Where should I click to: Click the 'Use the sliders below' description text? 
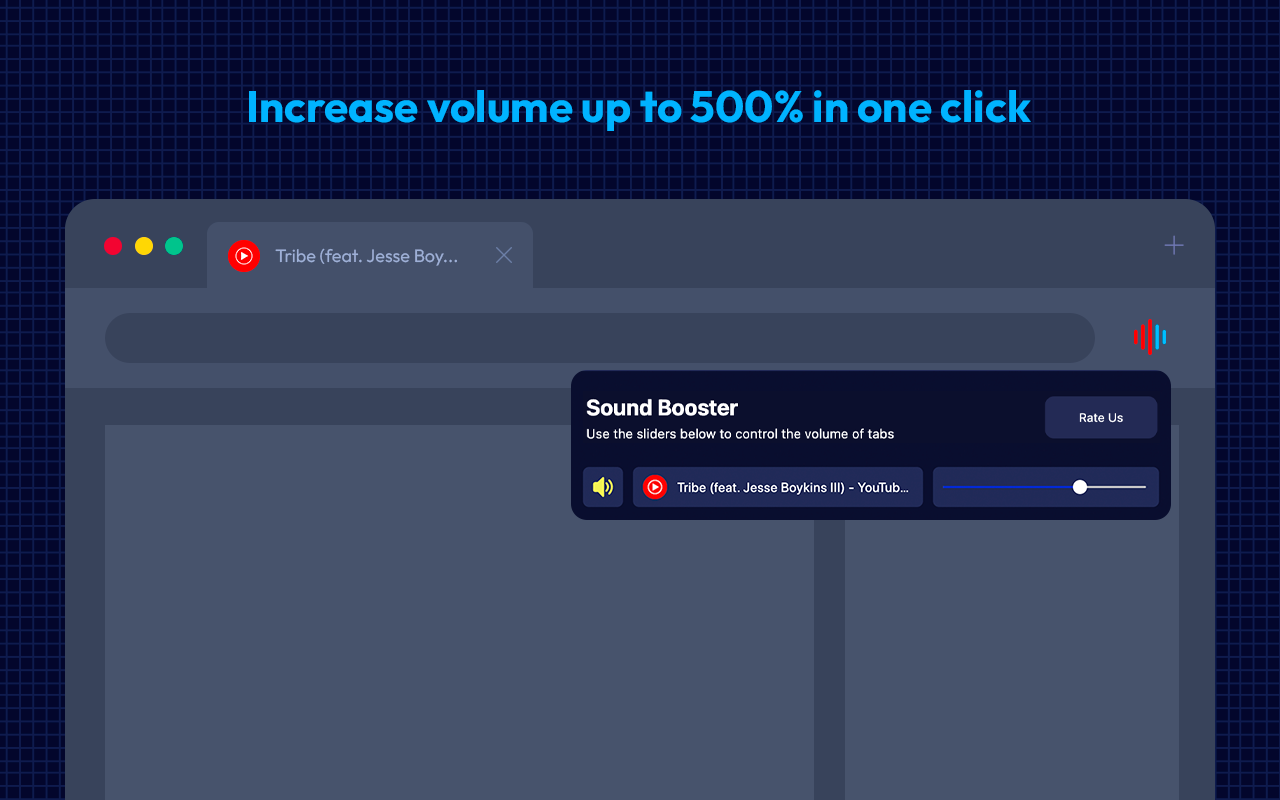coord(740,434)
